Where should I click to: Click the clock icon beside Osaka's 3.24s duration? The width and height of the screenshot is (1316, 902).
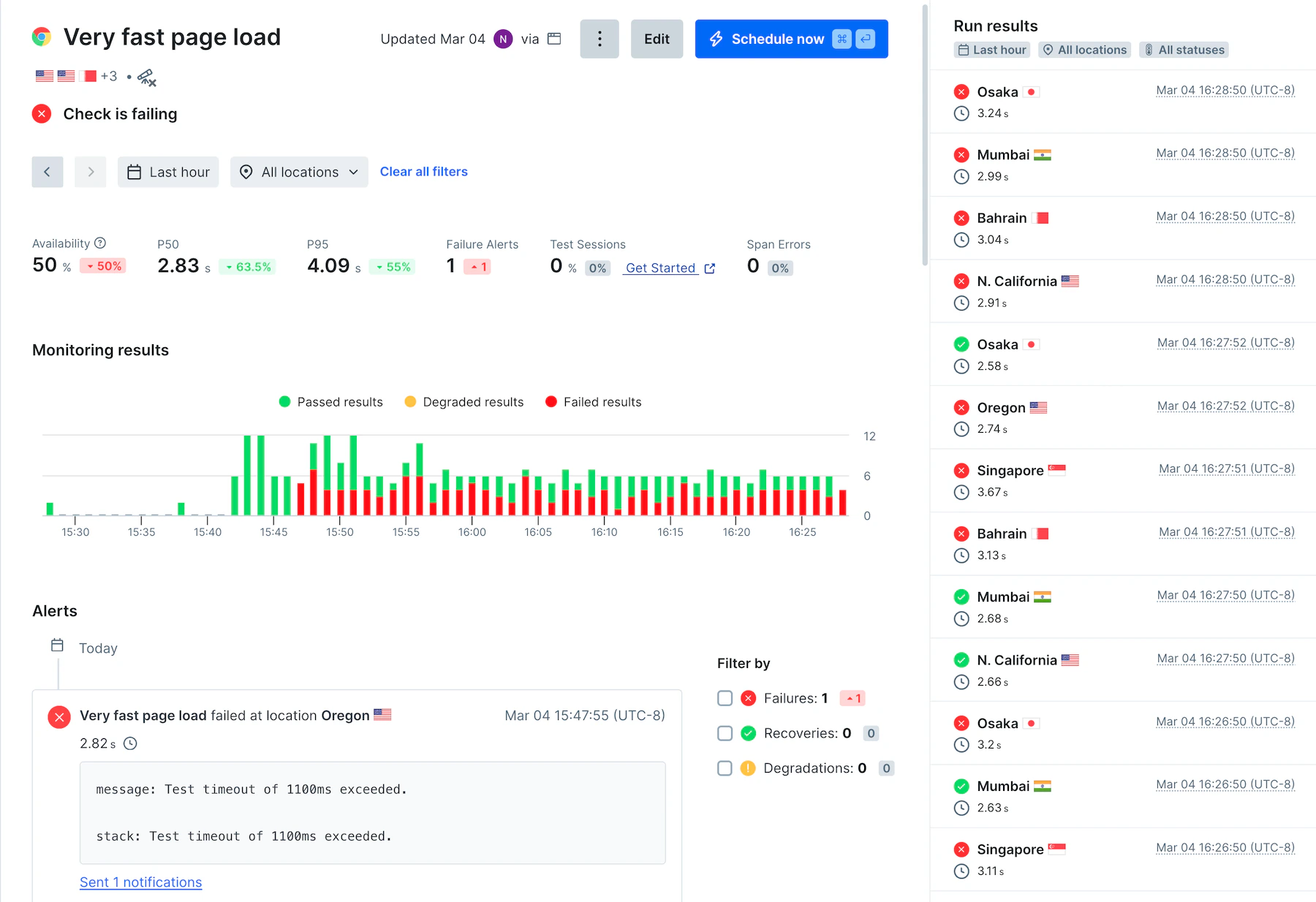click(961, 113)
